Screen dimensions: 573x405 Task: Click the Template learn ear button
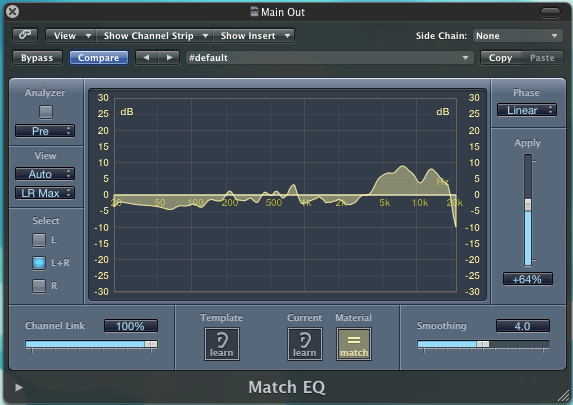[222, 344]
